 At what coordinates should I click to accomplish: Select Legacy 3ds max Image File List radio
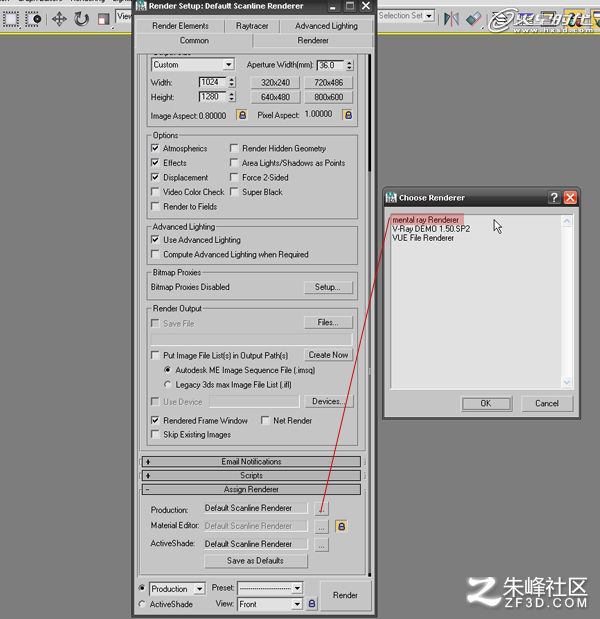167,384
